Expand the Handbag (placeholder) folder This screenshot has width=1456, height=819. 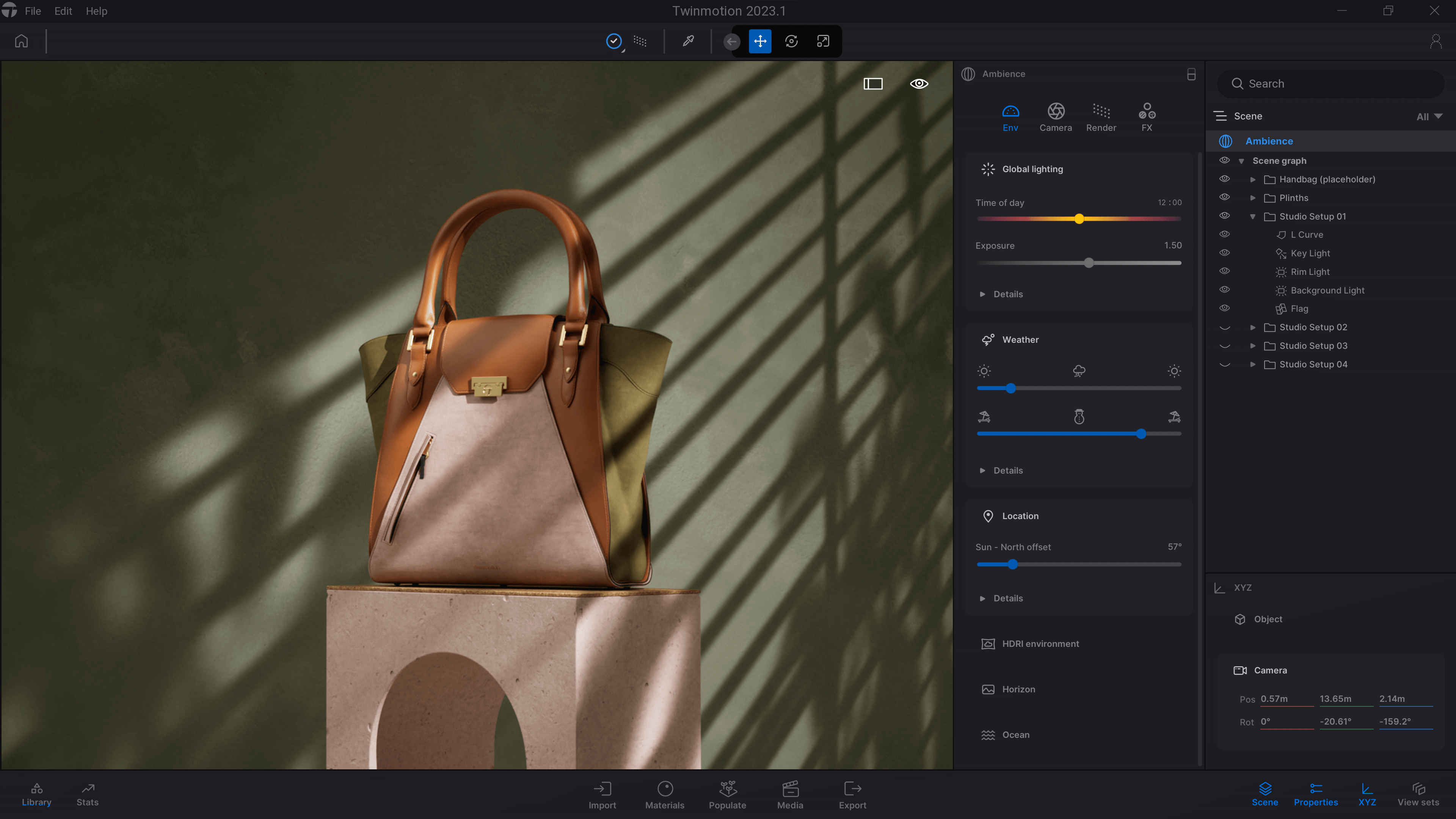[1252, 179]
